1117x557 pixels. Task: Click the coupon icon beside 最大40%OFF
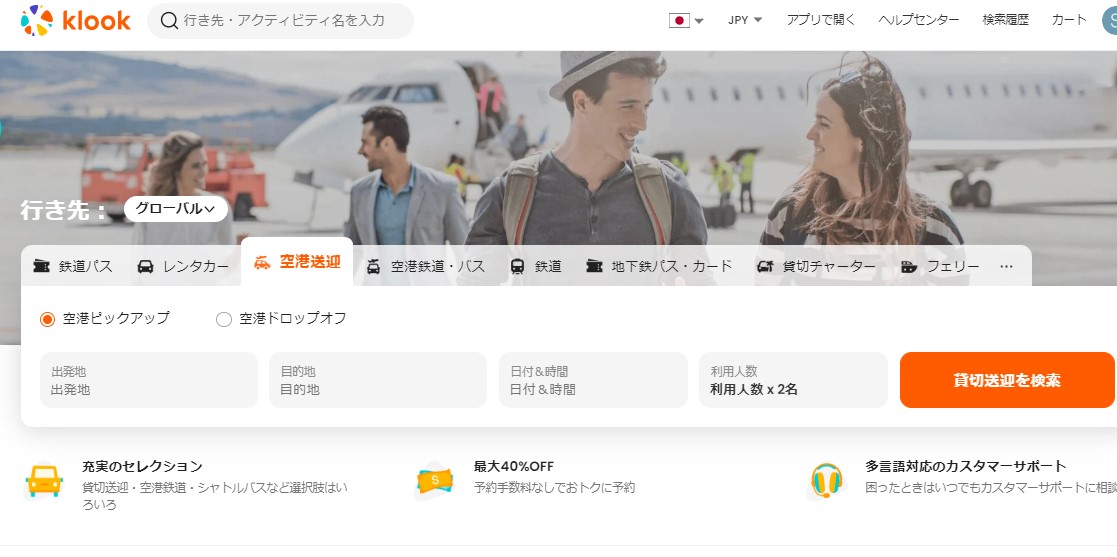[435, 481]
